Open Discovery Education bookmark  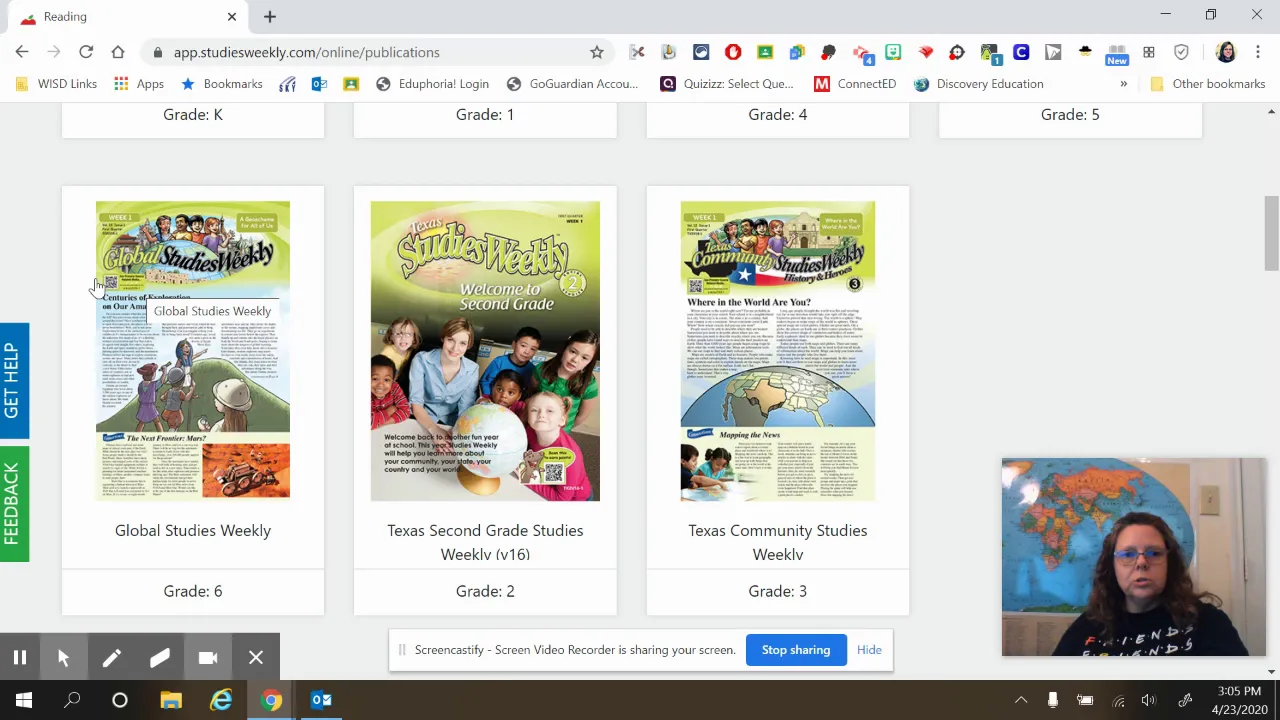coord(979,84)
